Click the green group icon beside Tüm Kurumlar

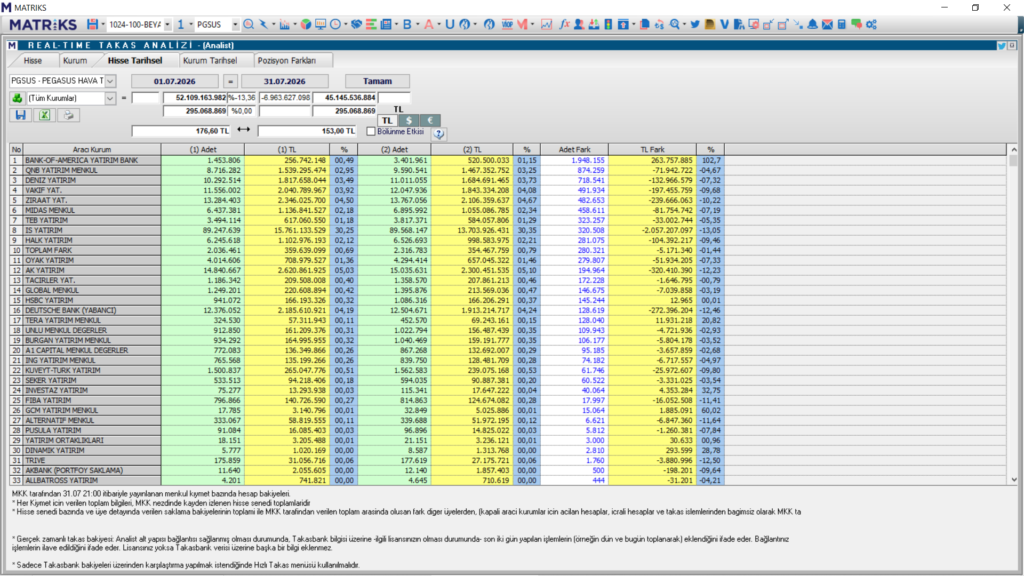[17, 98]
